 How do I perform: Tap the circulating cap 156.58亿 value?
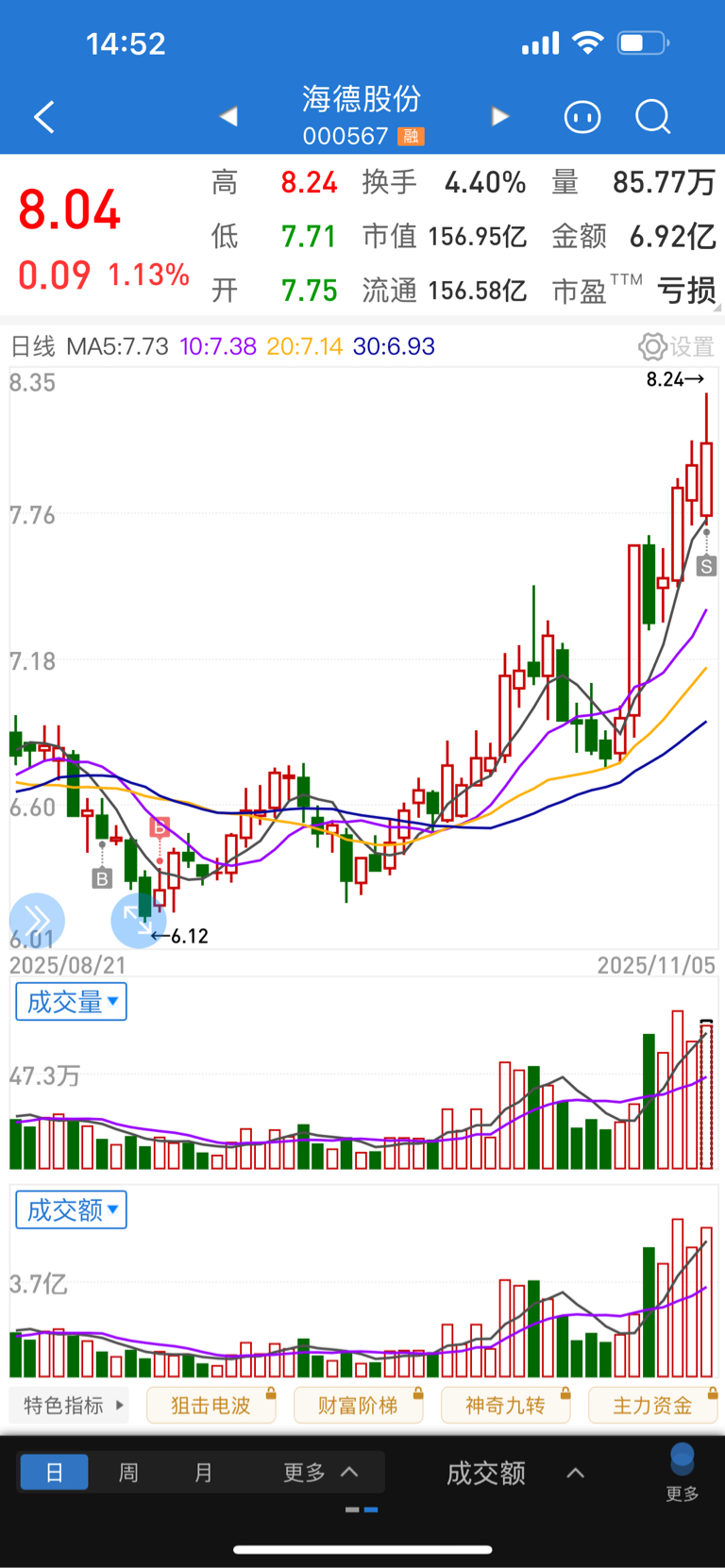click(x=478, y=291)
